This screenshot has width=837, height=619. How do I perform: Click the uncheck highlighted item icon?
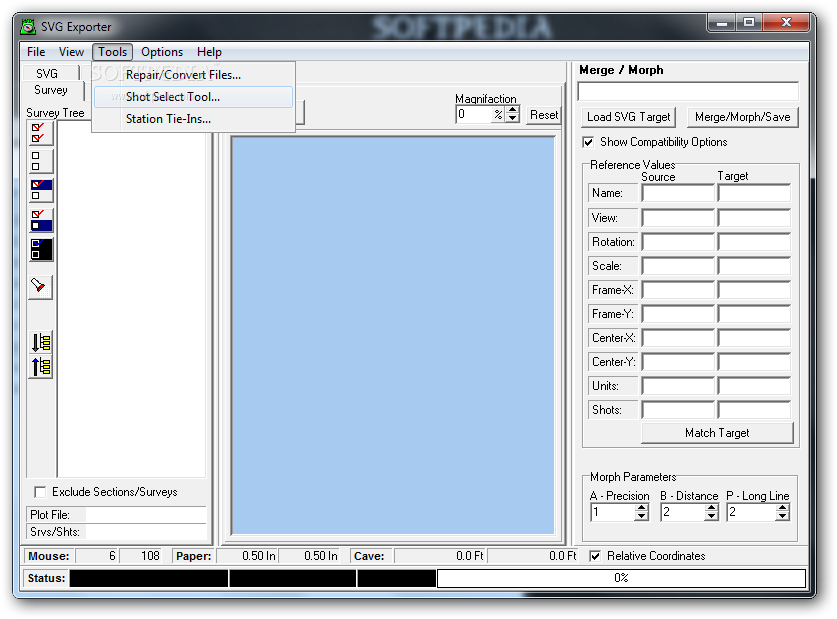click(x=41, y=220)
